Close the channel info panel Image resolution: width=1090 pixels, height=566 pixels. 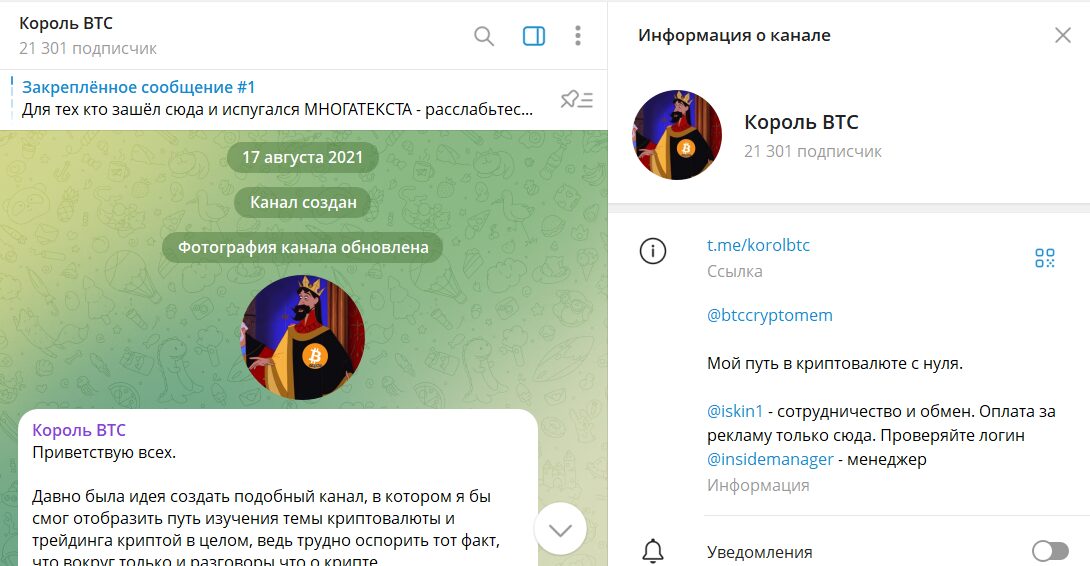coord(1063,35)
